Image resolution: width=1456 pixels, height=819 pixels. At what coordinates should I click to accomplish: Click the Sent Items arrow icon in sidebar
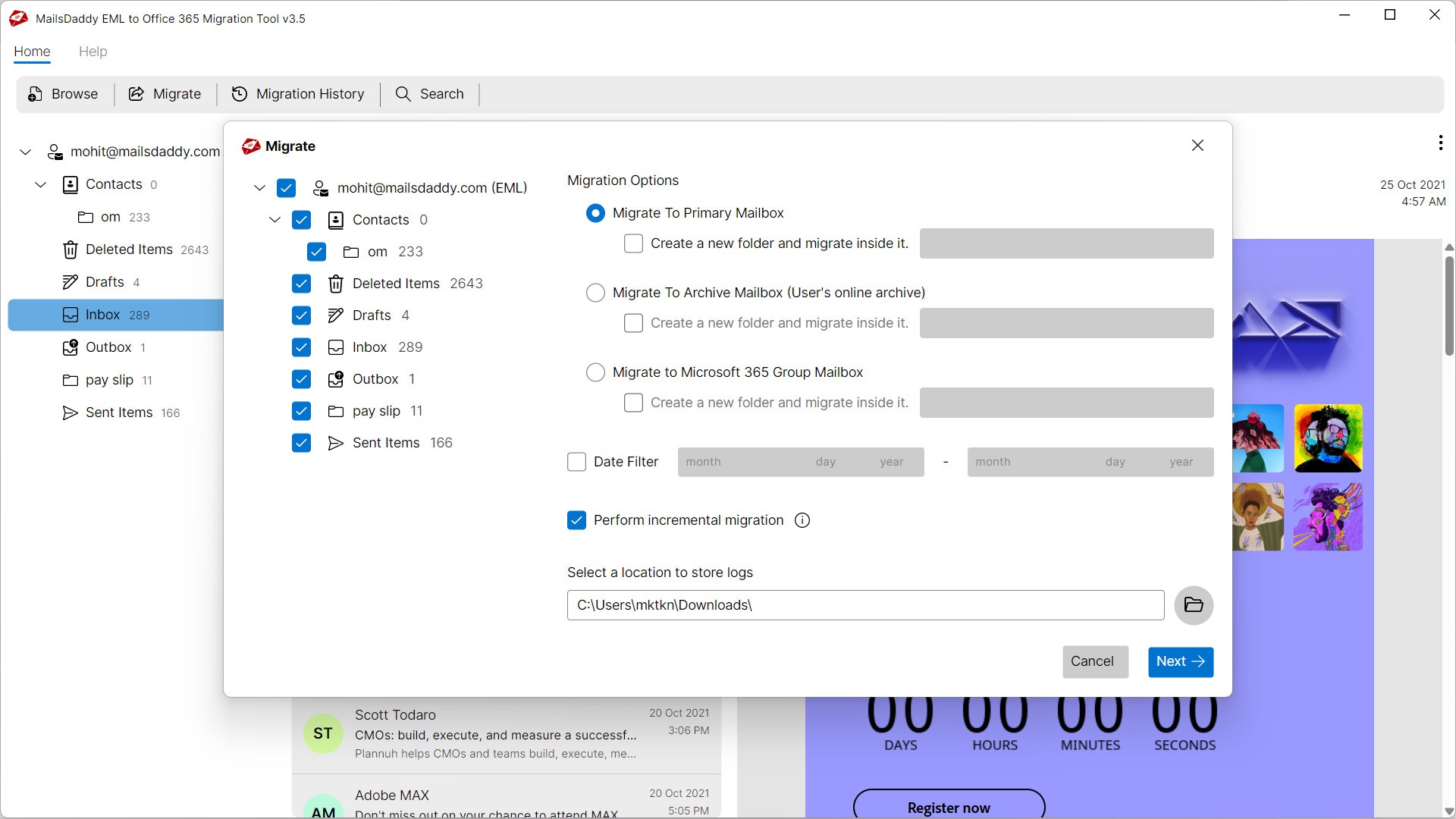(71, 413)
